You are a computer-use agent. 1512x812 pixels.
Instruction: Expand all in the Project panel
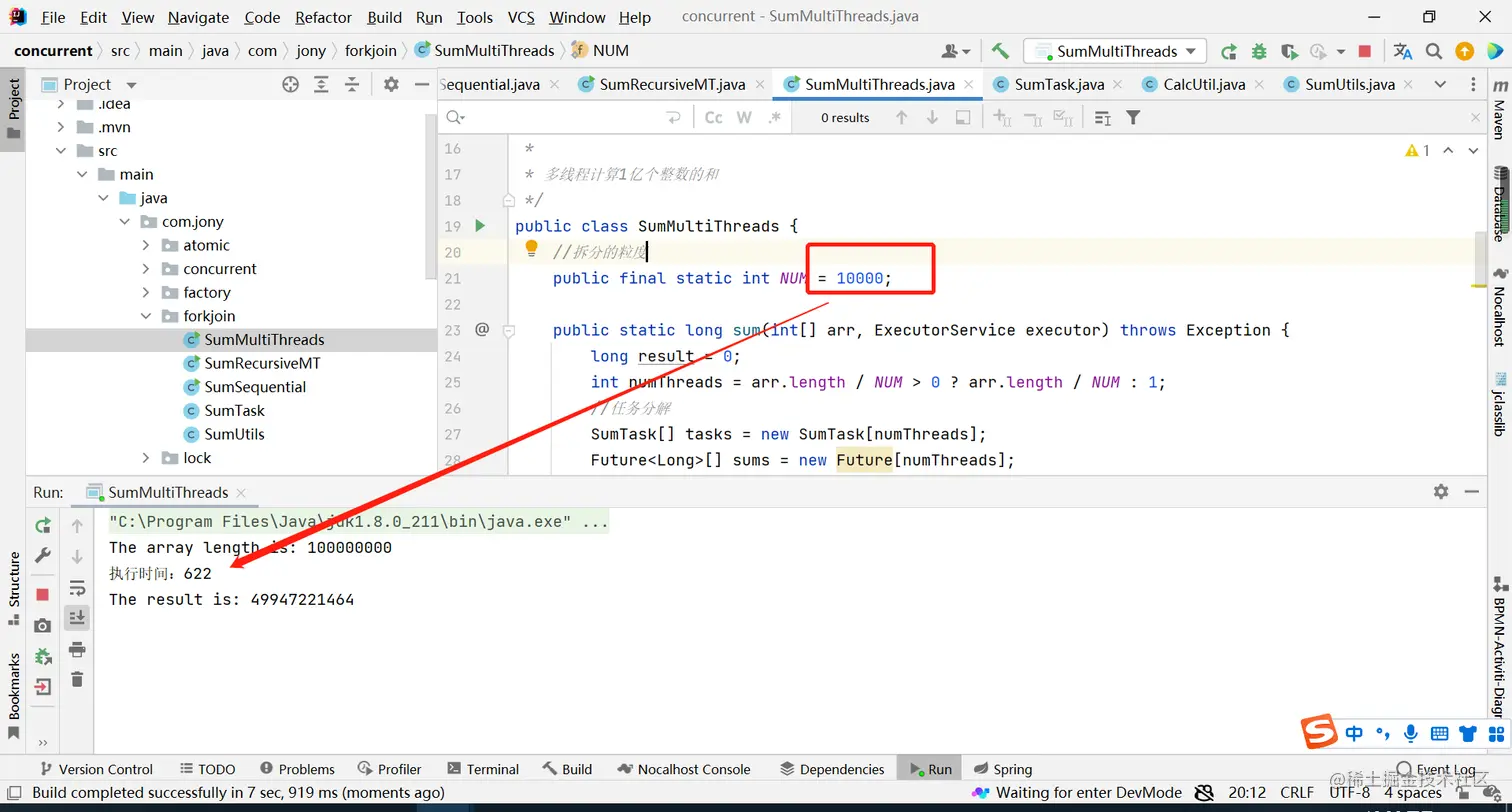pyautogui.click(x=321, y=85)
